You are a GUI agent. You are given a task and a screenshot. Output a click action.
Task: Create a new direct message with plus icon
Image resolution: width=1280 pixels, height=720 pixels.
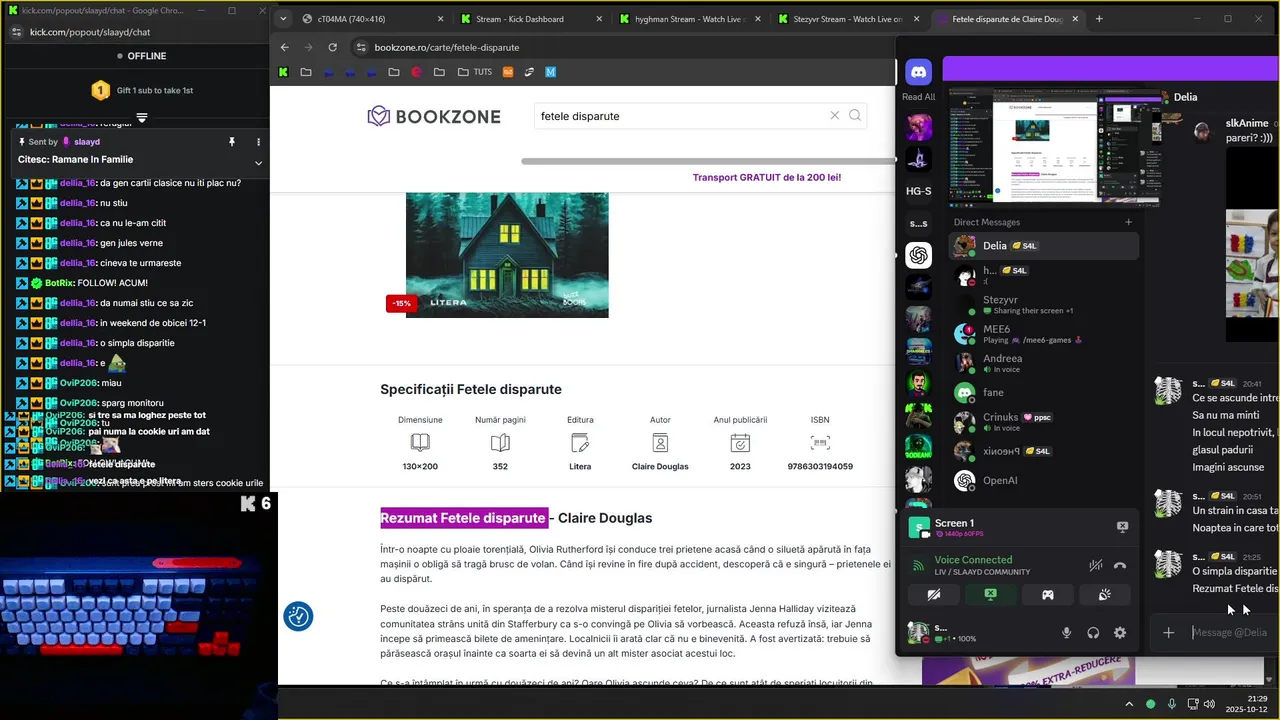(x=1129, y=222)
